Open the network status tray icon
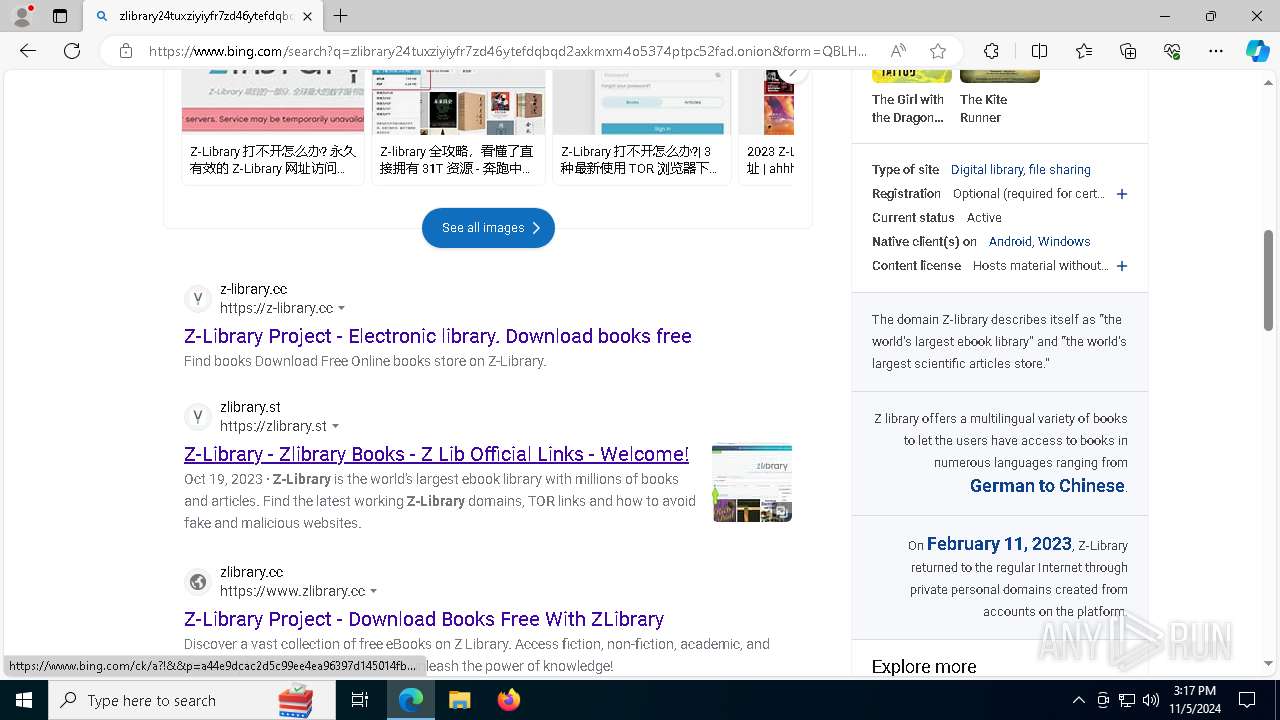Image resolution: width=1280 pixels, height=720 pixels. point(1127,700)
